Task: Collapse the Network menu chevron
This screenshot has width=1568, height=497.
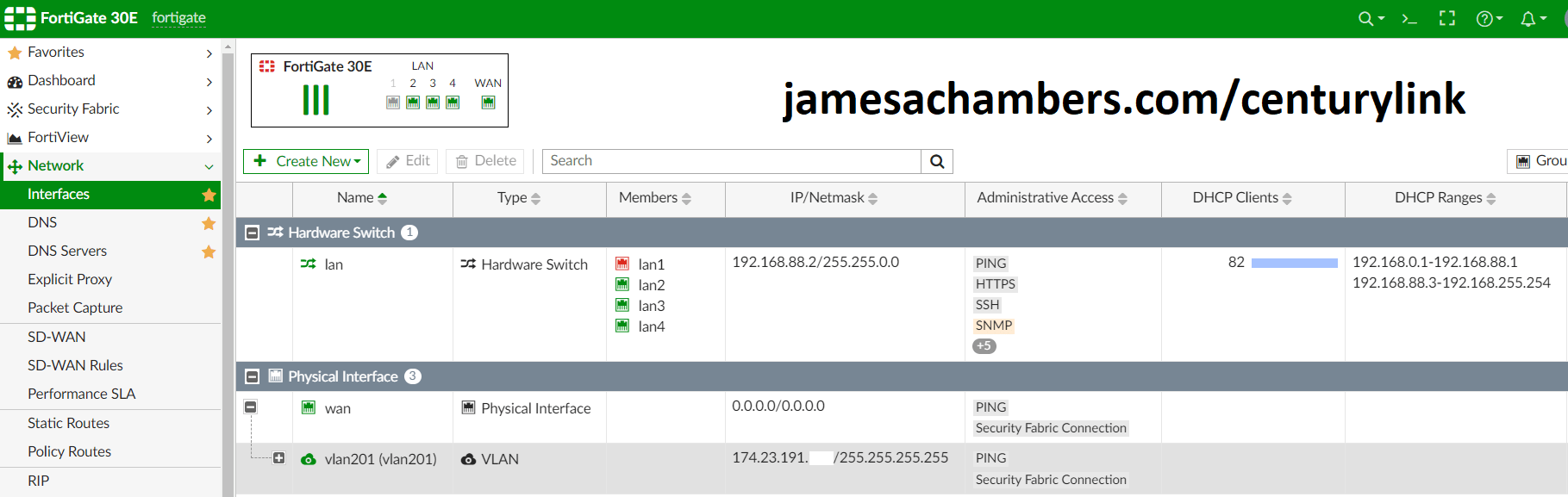Action: 209,167
